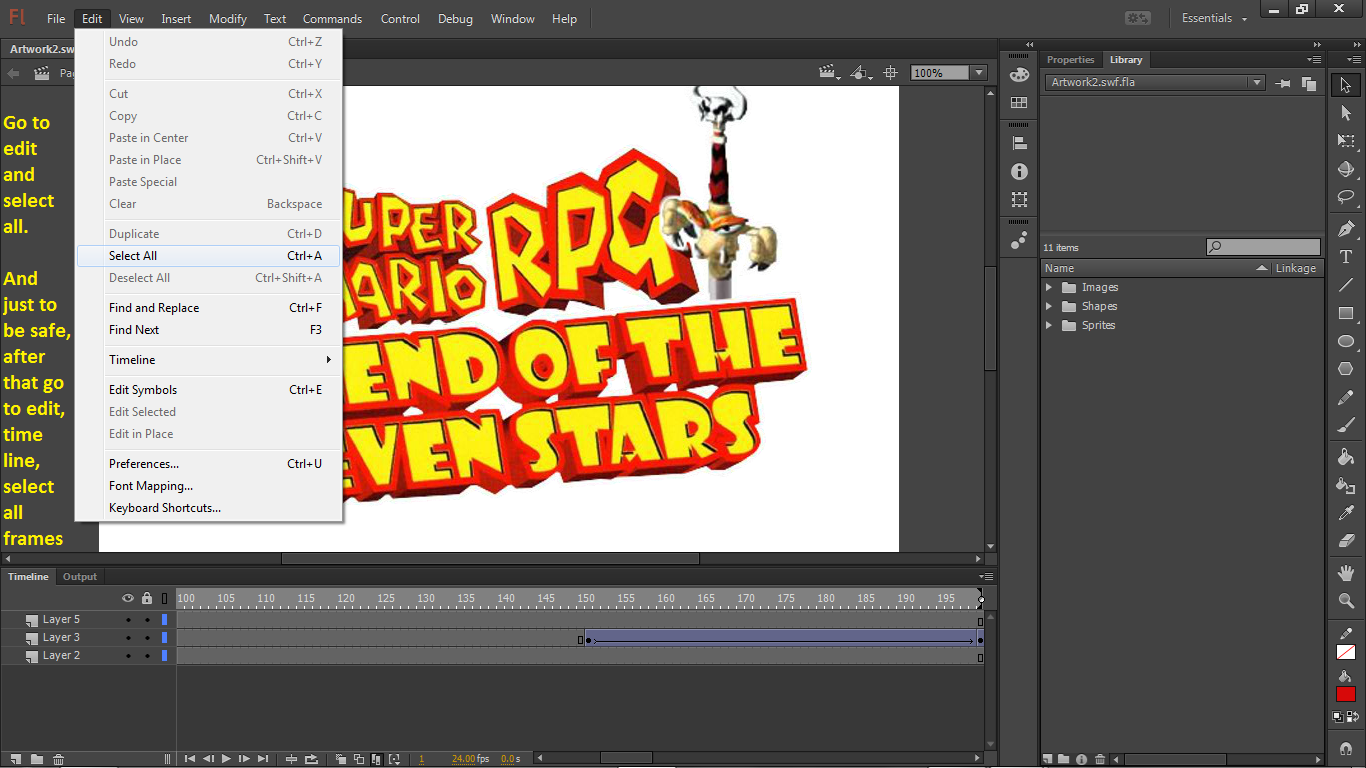Toggle visibility of Layer 5
The height and width of the screenshot is (768, 1366).
point(128,620)
